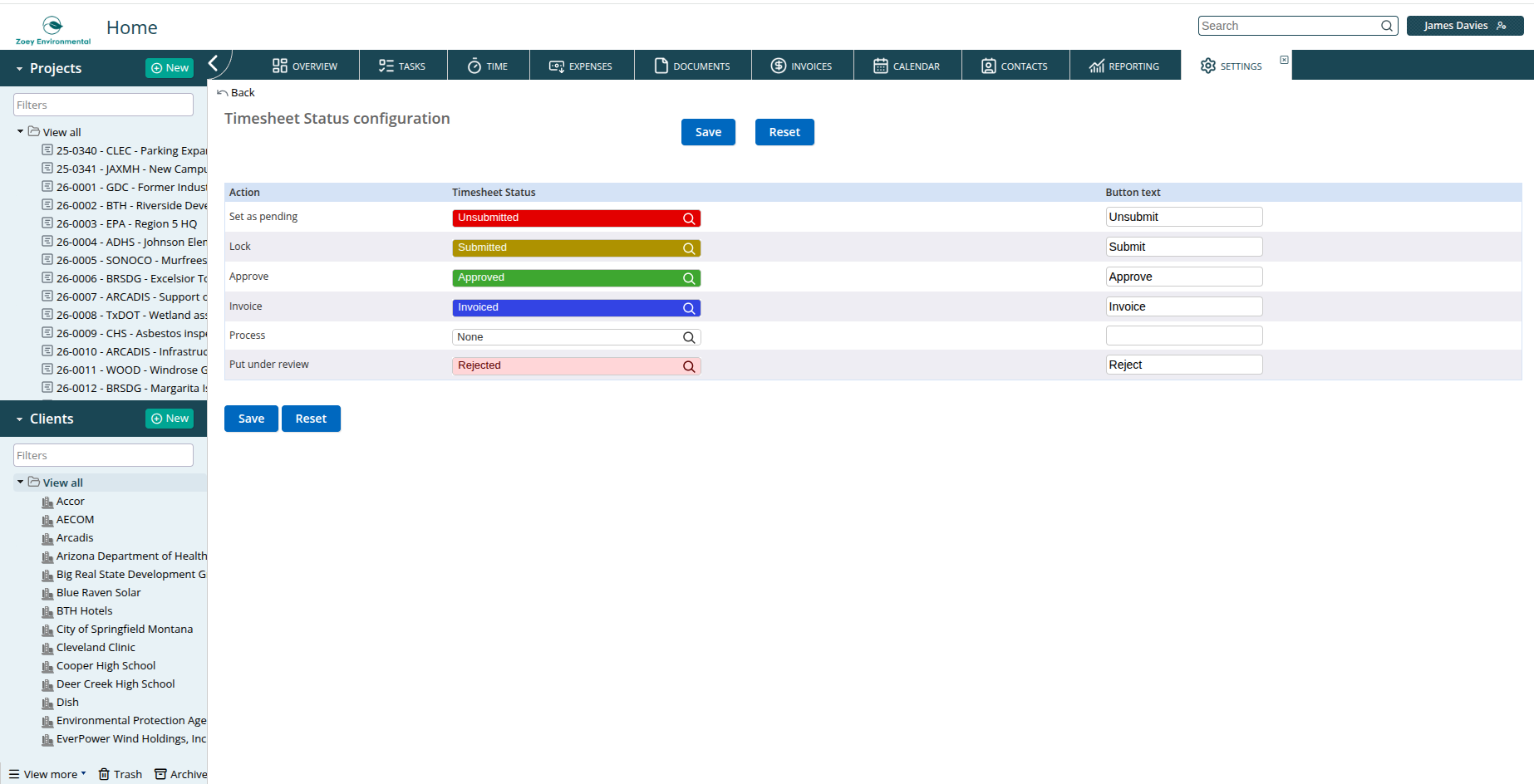This screenshot has width=1534, height=784.
Task: Collapse the Projects panel arrow
Action: (x=19, y=69)
